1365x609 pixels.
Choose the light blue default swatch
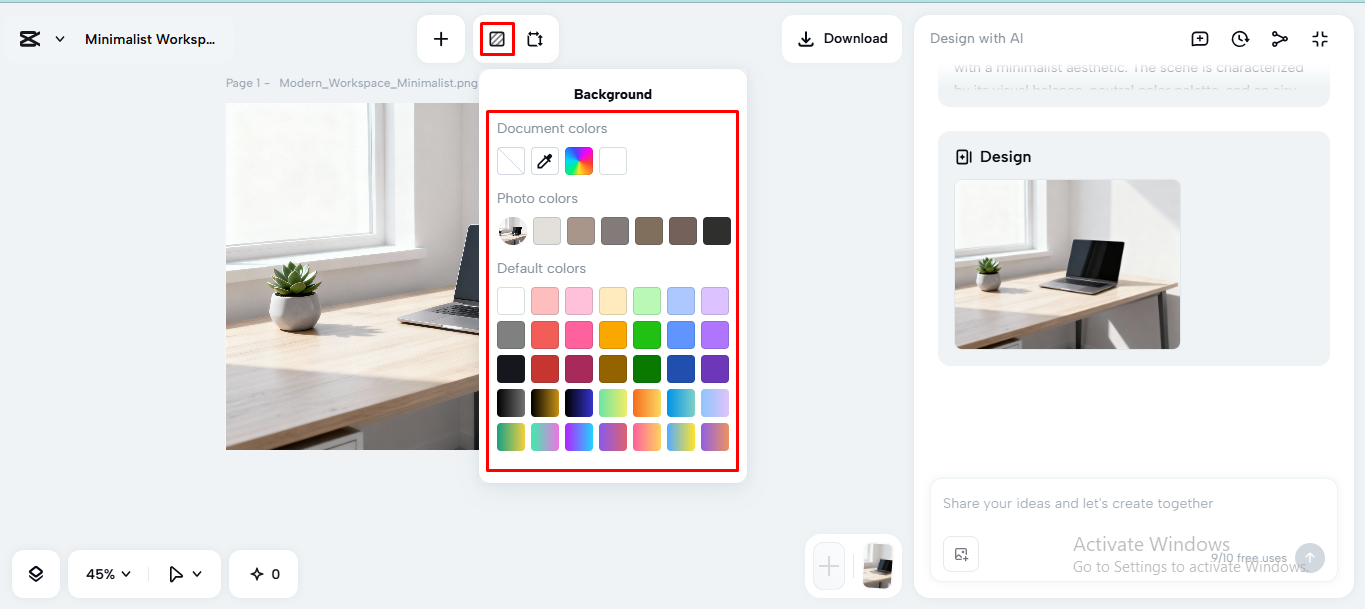(x=681, y=301)
